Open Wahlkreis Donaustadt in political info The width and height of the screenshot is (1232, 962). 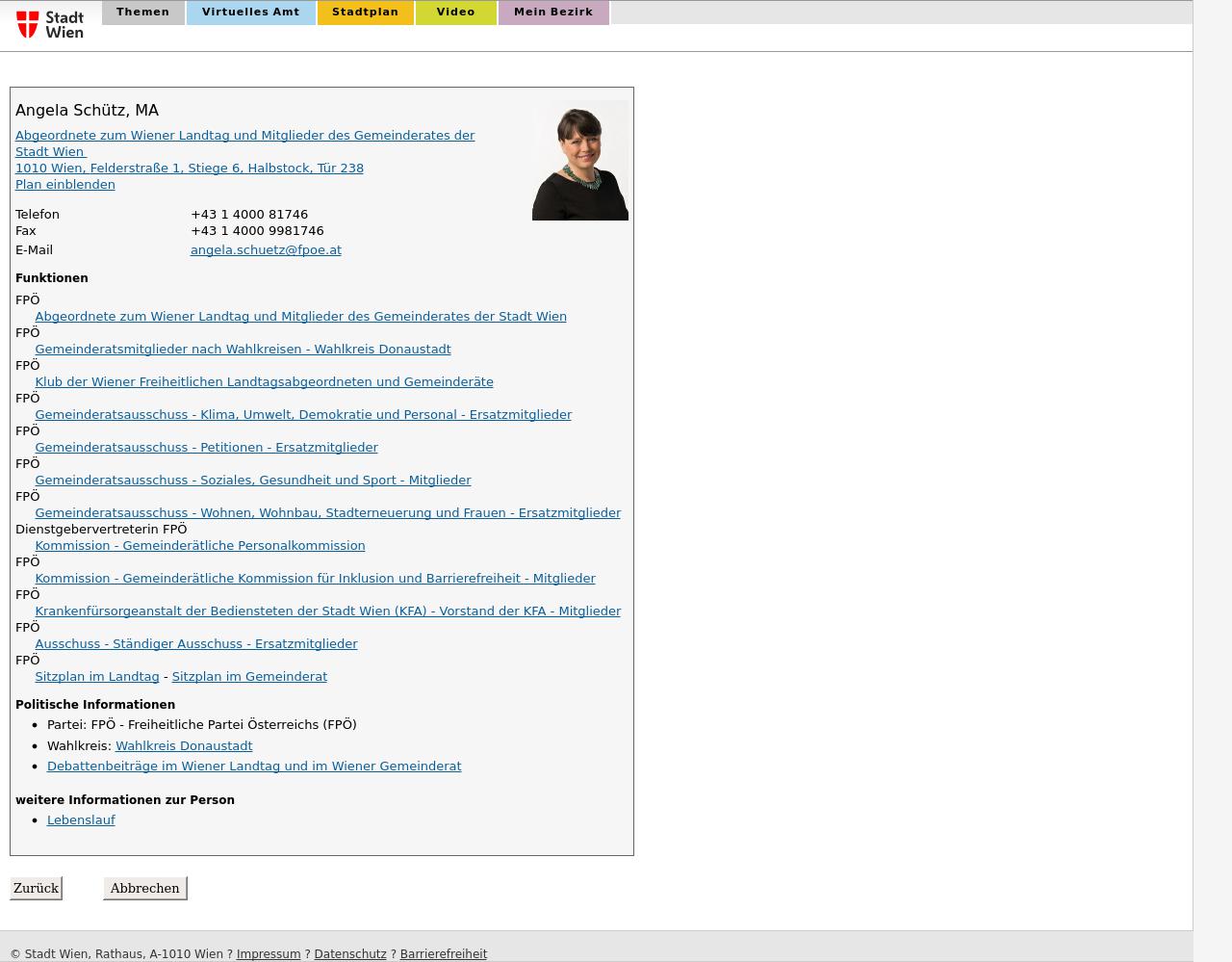click(x=184, y=746)
